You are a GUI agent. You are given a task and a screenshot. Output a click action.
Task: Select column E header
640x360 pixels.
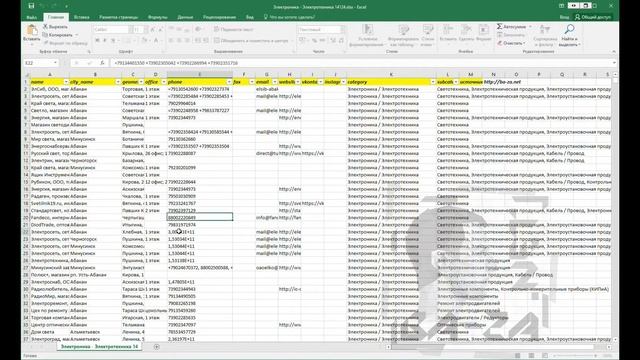(x=200, y=74)
